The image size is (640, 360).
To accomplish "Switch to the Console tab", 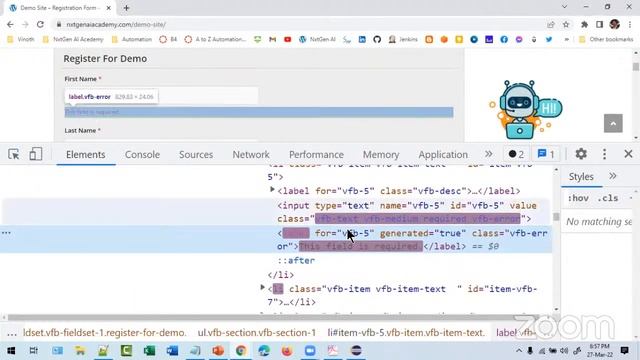I will 142,154.
